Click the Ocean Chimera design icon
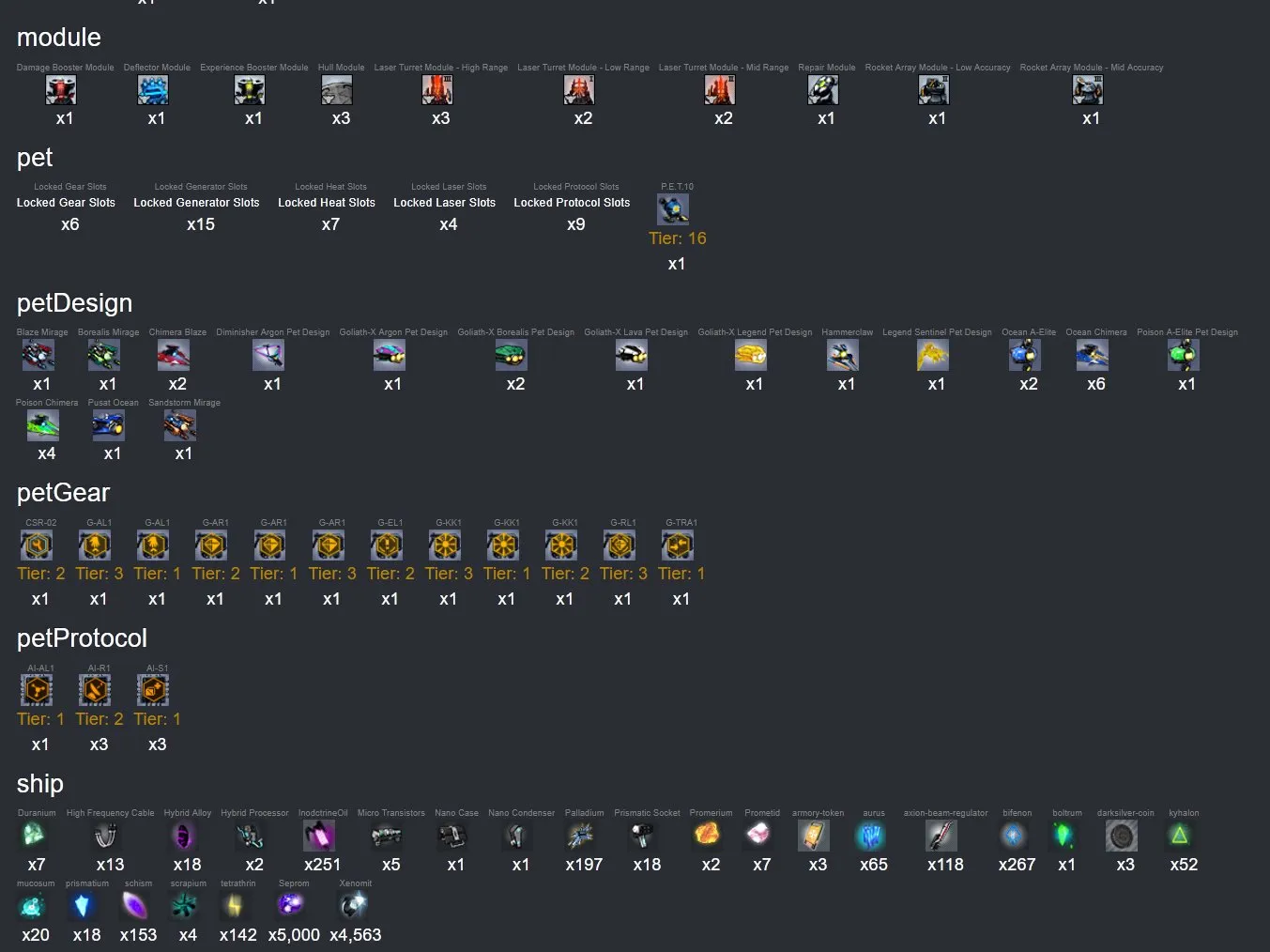Screen dimensions: 1270x952 (1093, 356)
